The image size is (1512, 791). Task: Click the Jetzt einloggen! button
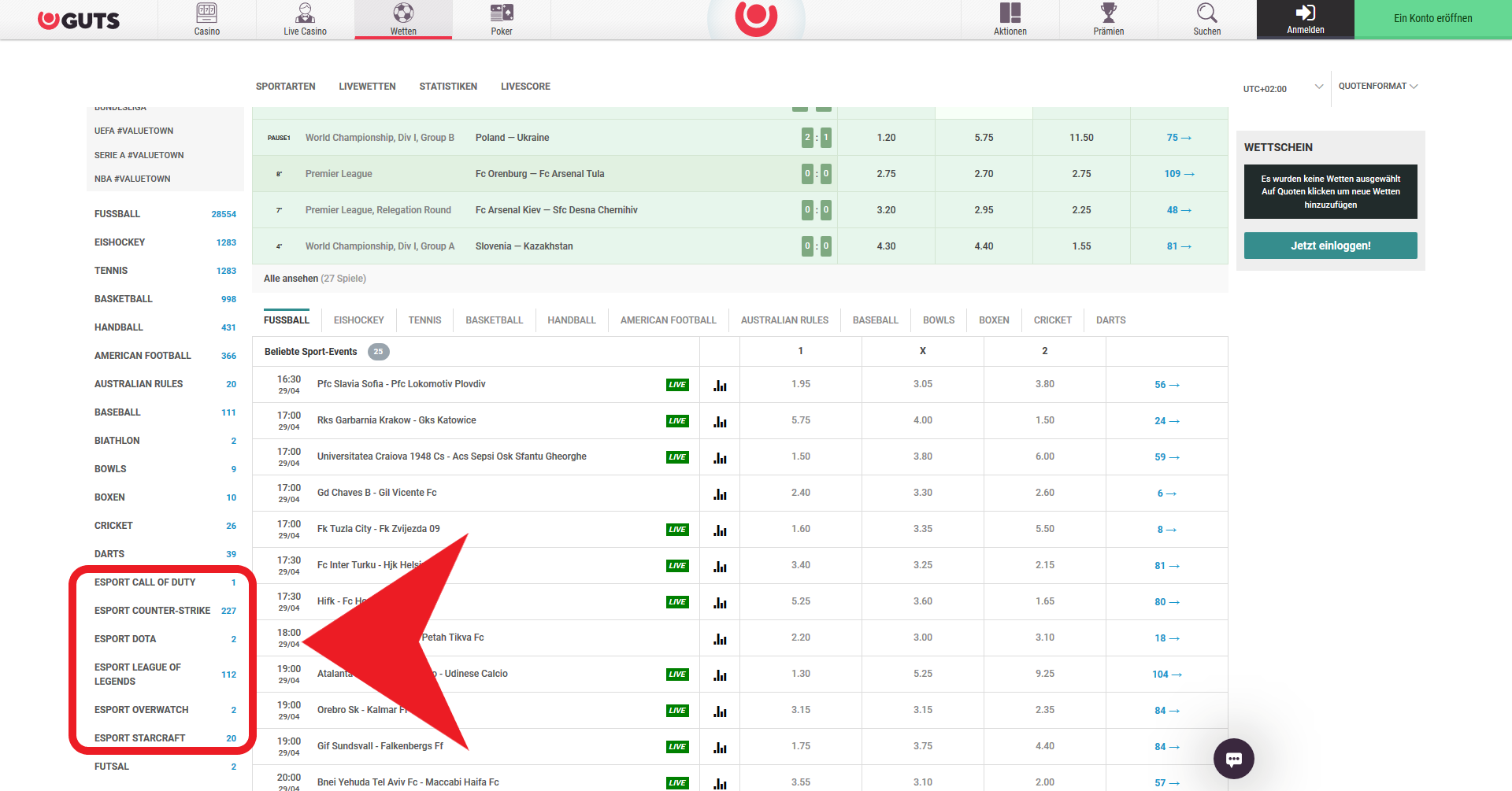tap(1331, 246)
